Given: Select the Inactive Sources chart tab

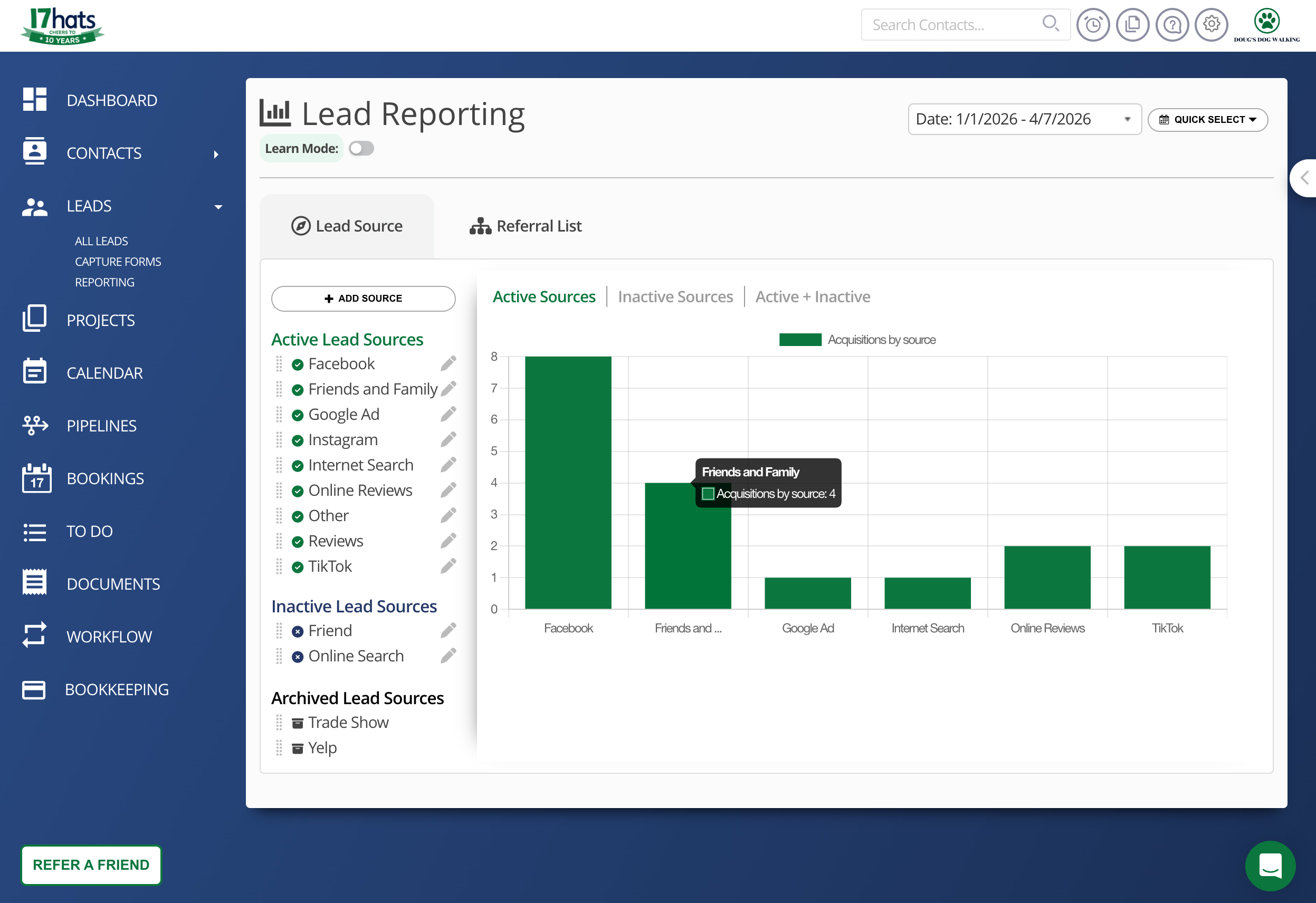Looking at the screenshot, I should coord(675,296).
